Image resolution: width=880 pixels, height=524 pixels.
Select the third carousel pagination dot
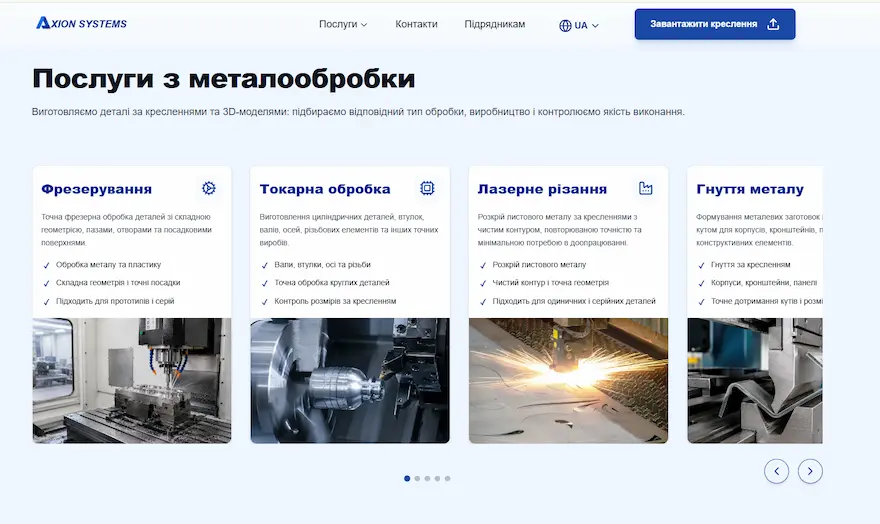pos(427,479)
